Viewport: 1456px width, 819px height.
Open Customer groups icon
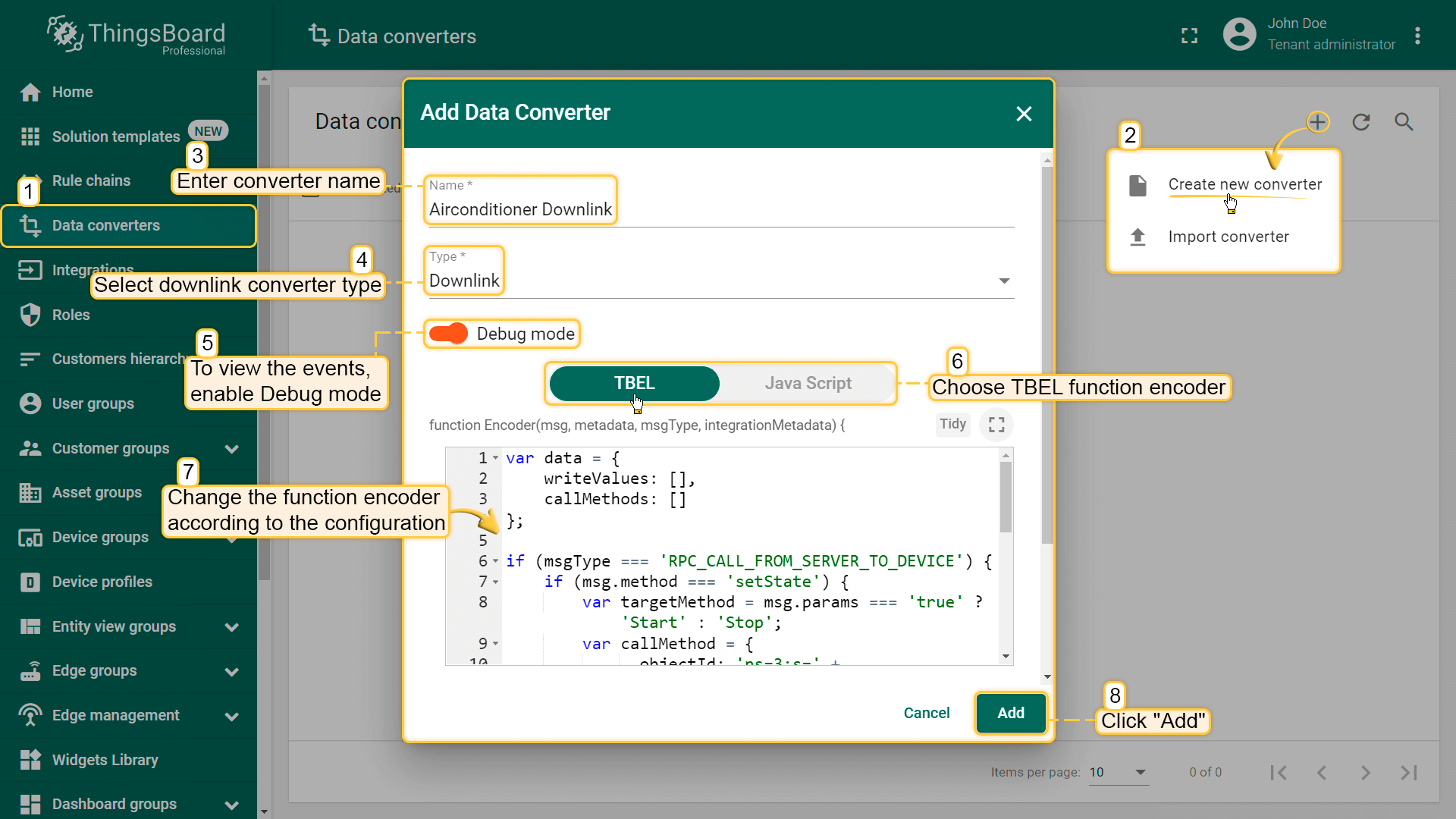click(30, 448)
